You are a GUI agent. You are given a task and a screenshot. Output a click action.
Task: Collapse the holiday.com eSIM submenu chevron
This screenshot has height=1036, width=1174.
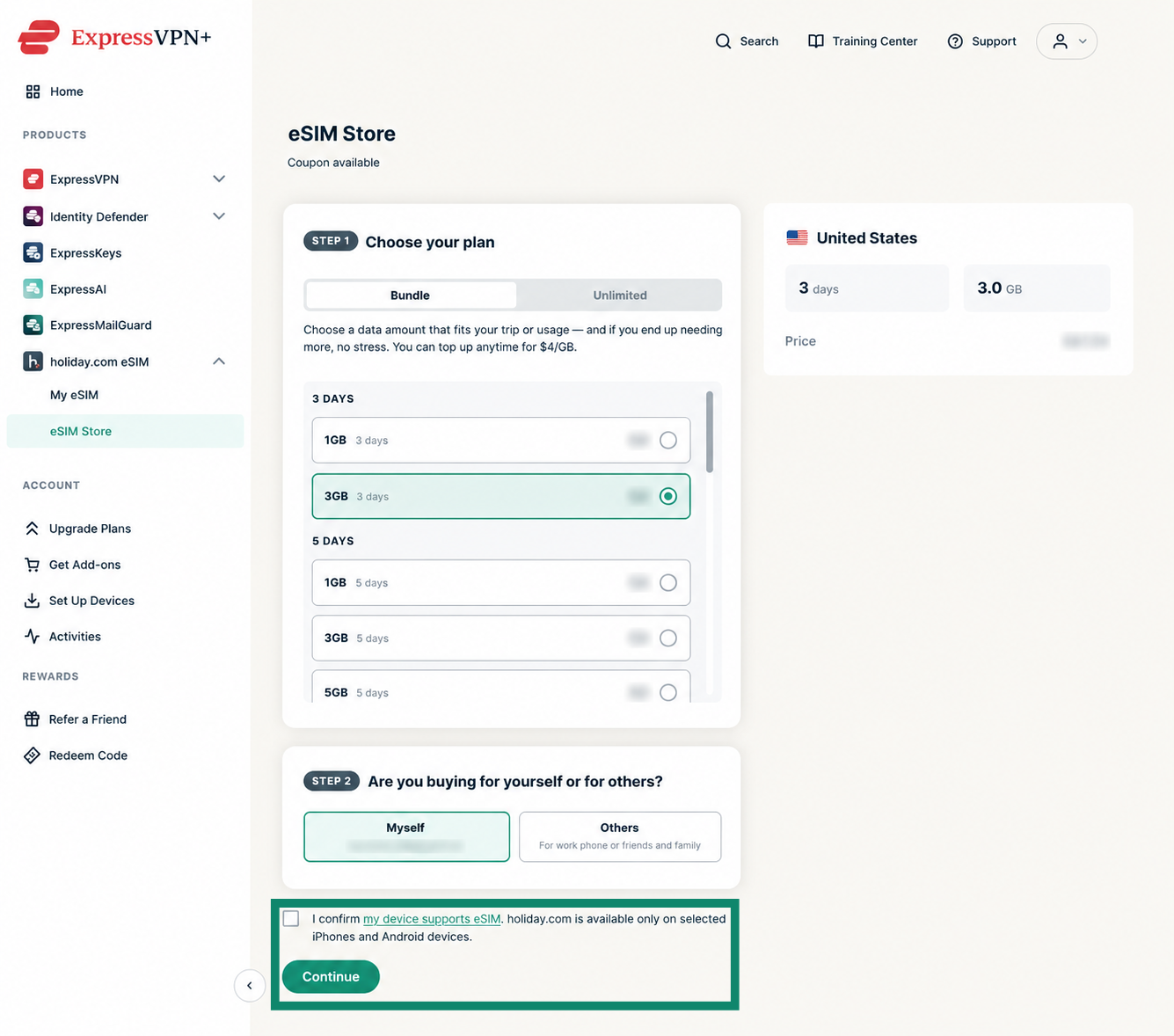tap(219, 361)
